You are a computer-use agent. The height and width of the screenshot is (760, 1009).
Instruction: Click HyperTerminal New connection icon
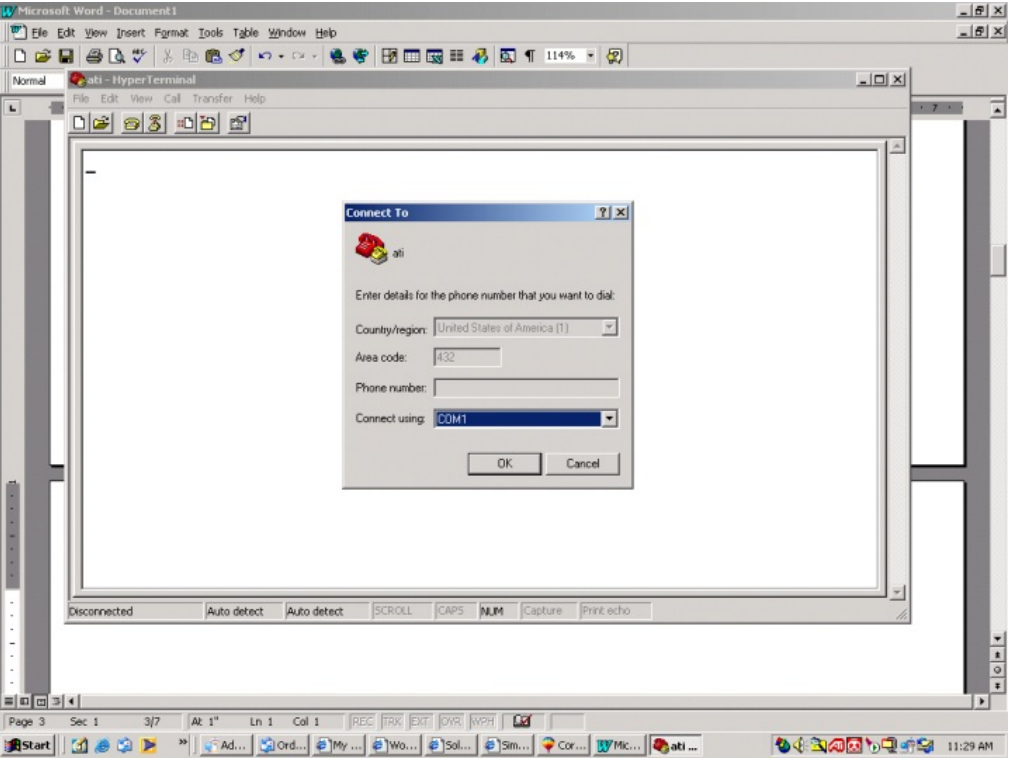[x=79, y=123]
